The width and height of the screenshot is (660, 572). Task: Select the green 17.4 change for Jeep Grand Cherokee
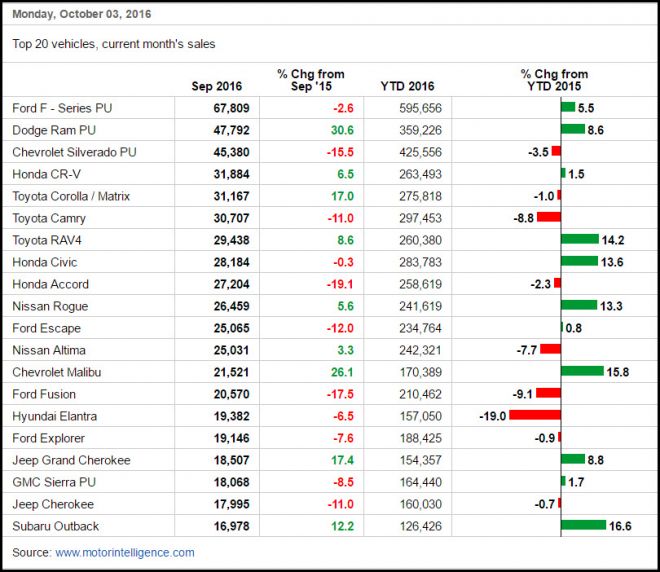[342, 460]
